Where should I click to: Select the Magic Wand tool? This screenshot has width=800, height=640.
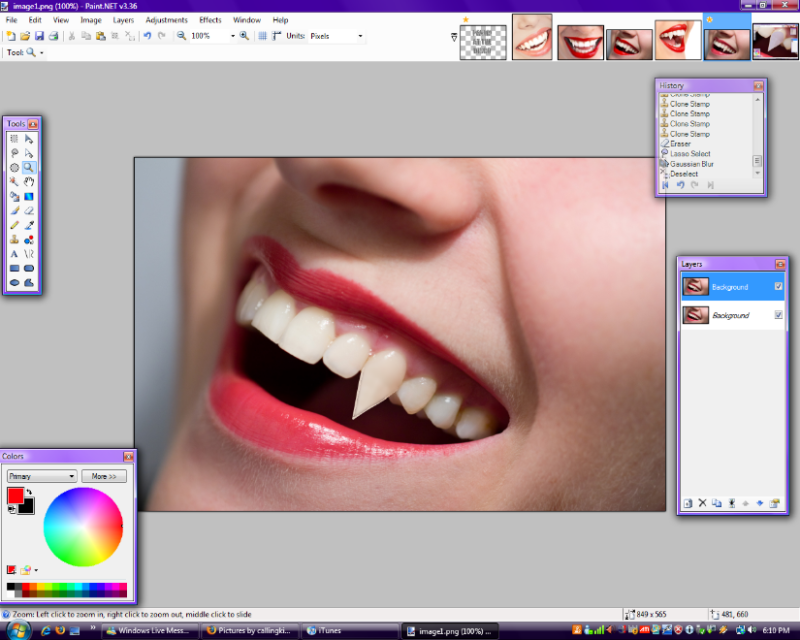tap(14, 182)
